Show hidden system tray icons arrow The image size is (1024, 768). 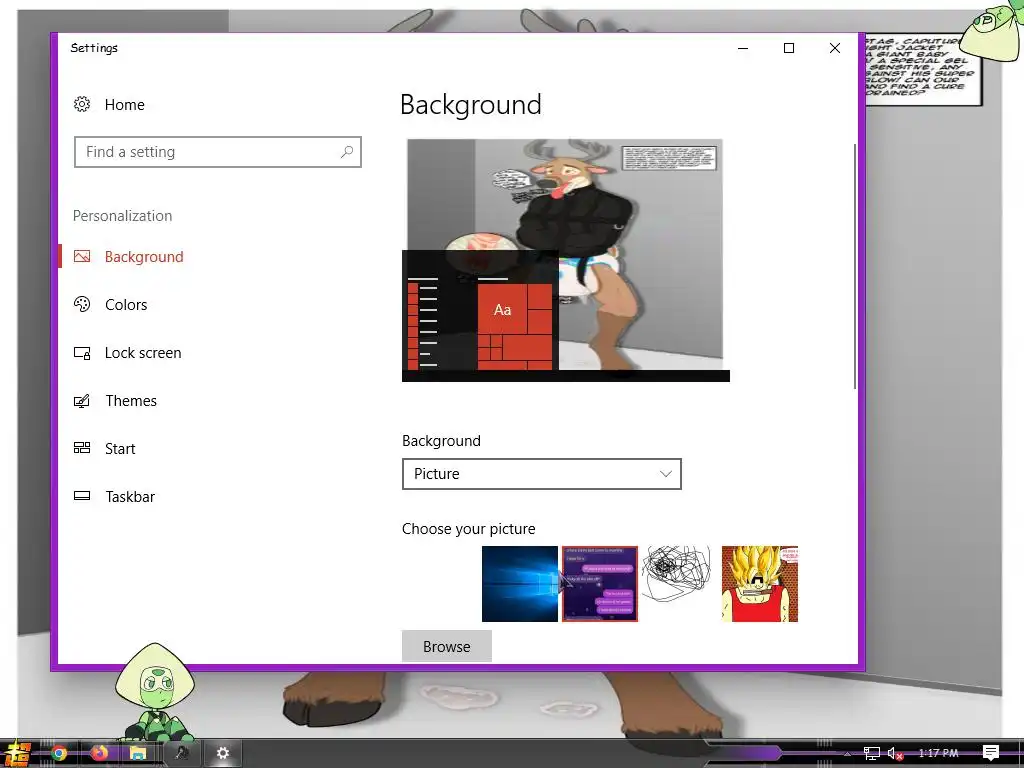(x=848, y=754)
